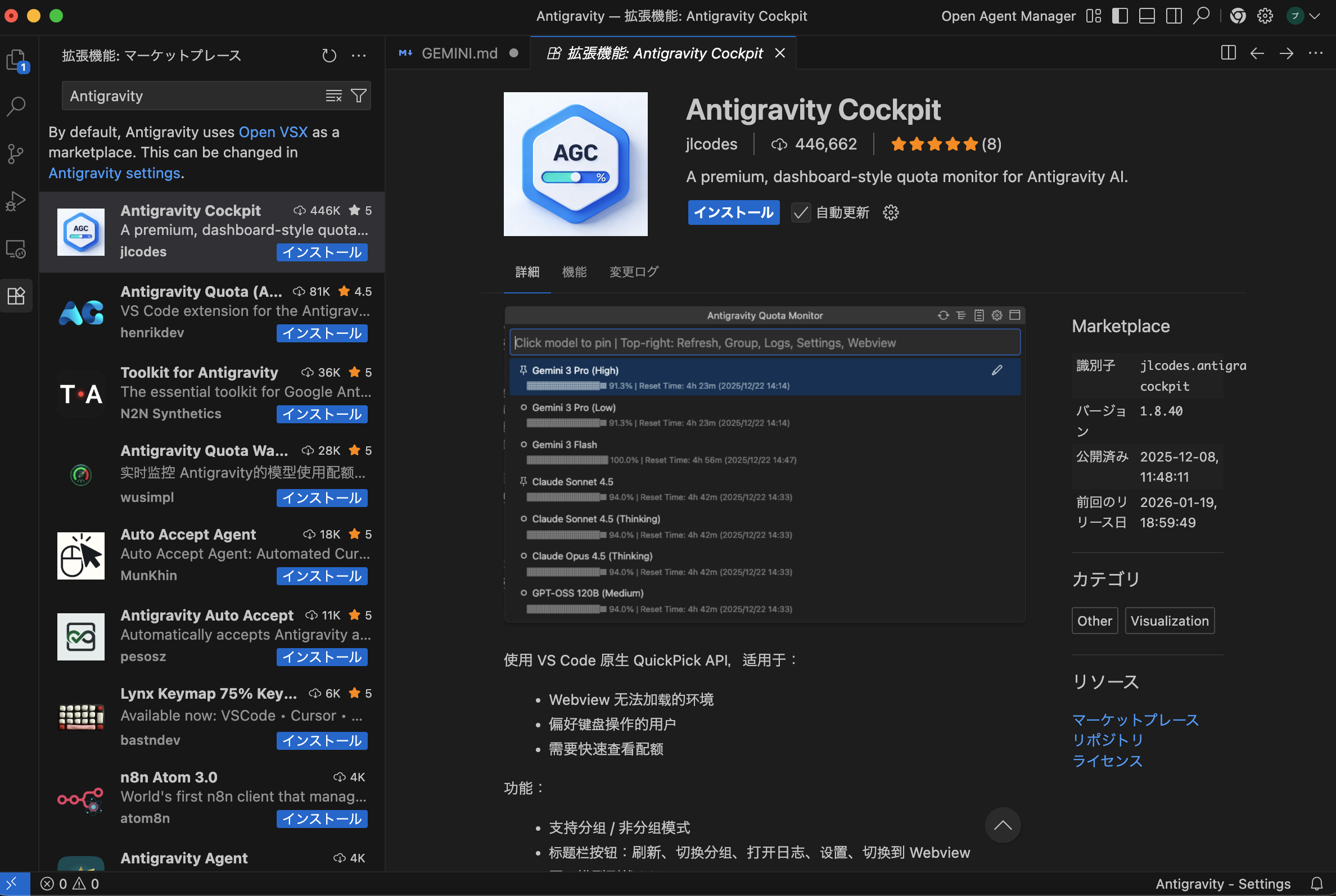Switch to the GEMINI.md editor tab
The width and height of the screenshot is (1336, 896).
click(459, 53)
